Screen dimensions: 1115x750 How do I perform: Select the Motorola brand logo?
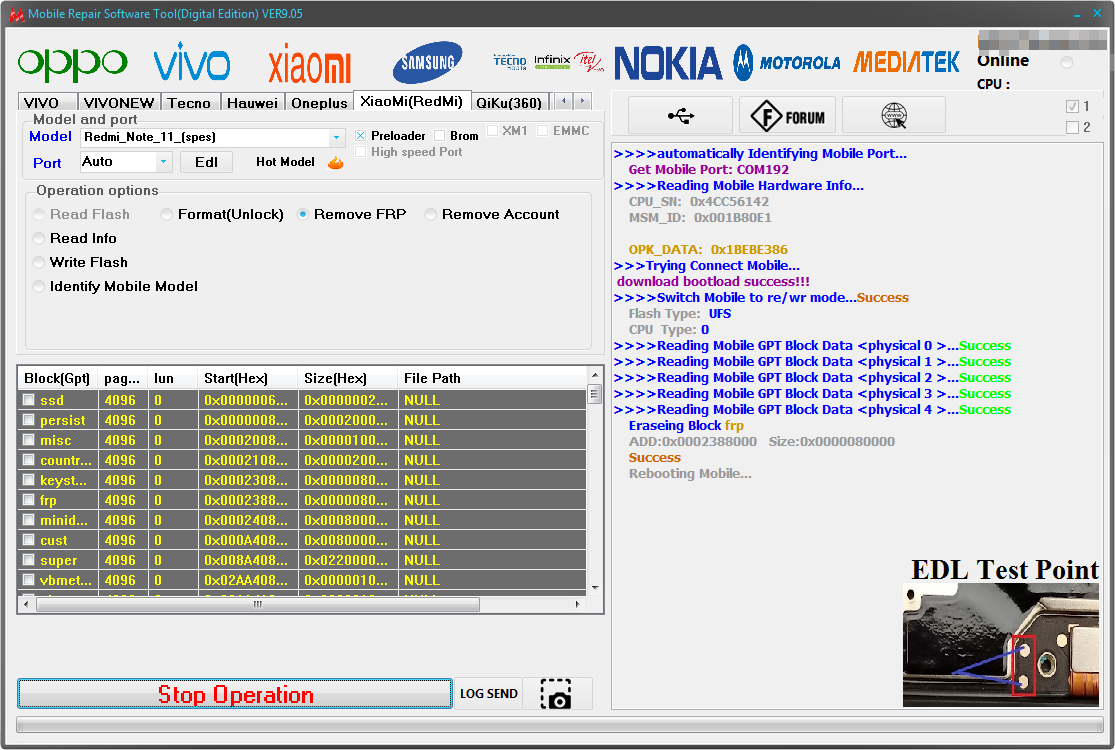pos(786,63)
